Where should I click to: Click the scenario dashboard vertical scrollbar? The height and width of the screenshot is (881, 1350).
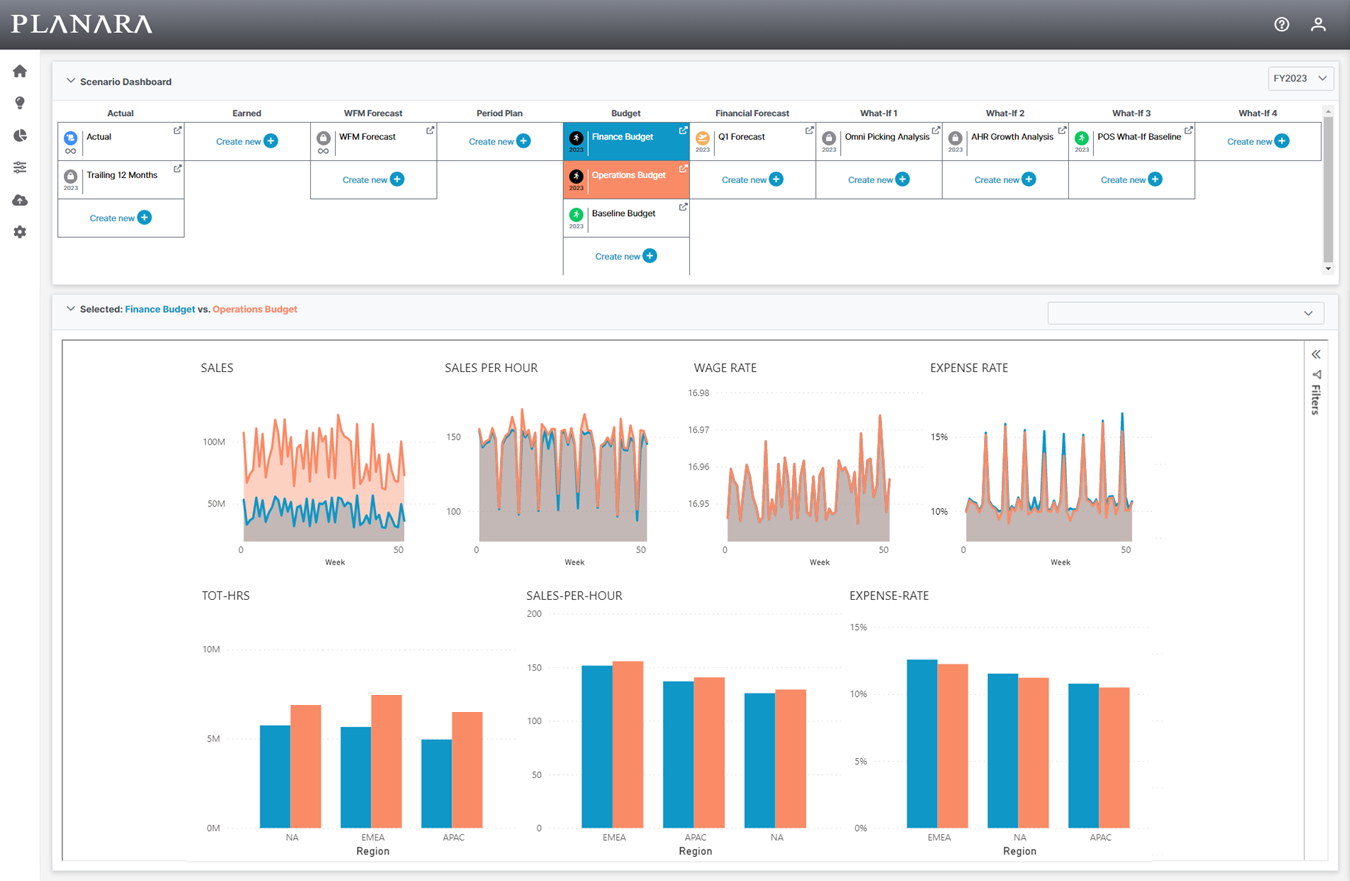[1328, 188]
